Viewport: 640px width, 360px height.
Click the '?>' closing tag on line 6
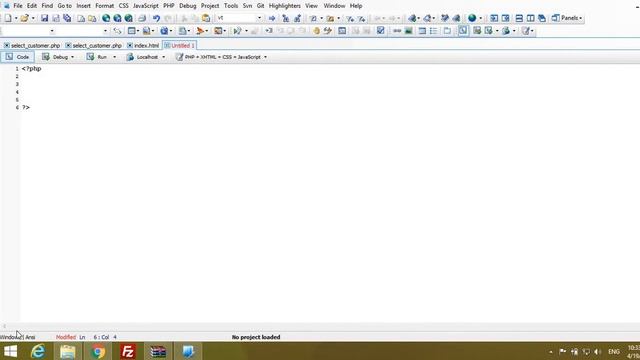point(26,107)
